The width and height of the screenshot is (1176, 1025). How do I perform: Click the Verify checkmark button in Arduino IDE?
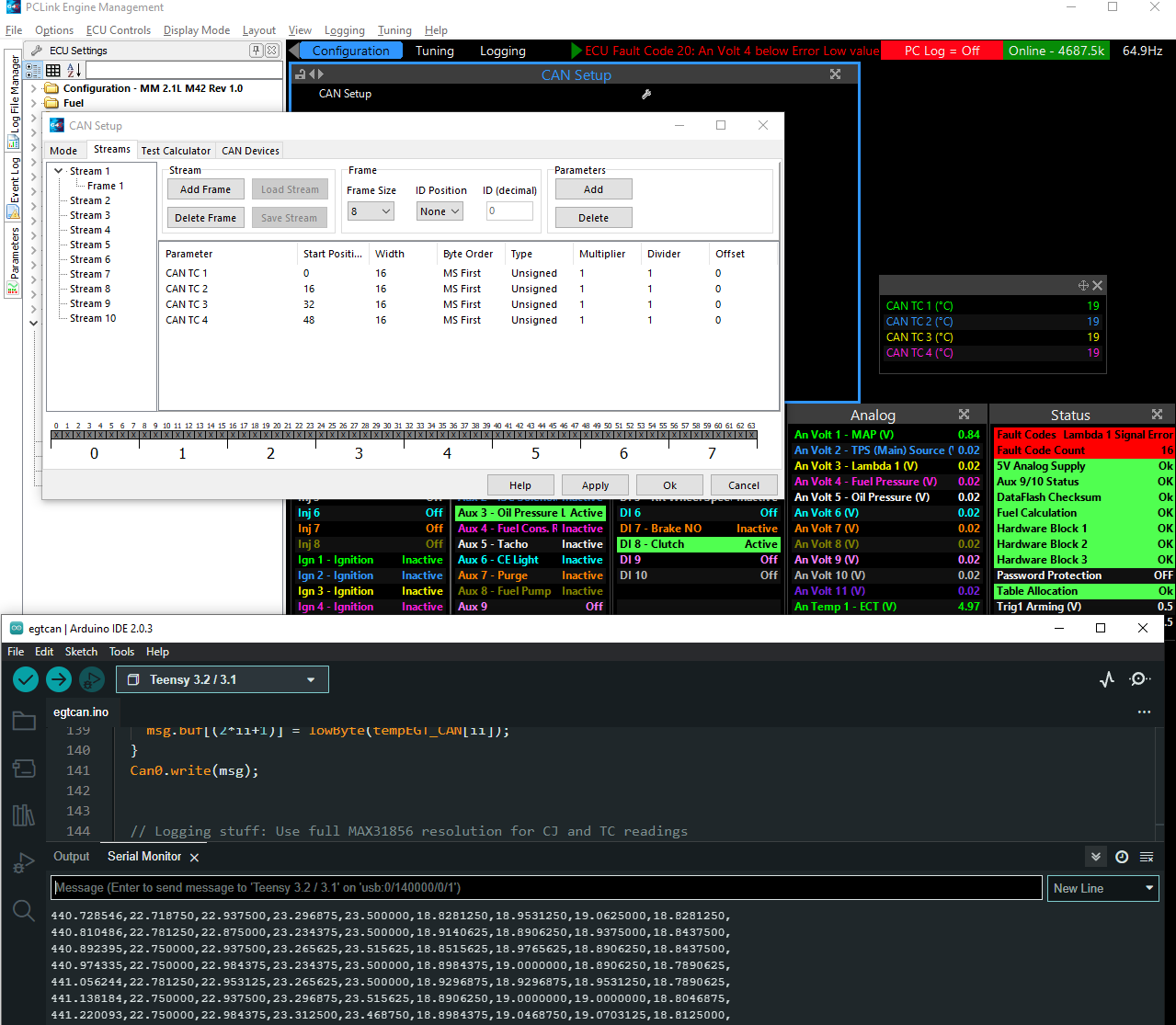tap(26, 679)
